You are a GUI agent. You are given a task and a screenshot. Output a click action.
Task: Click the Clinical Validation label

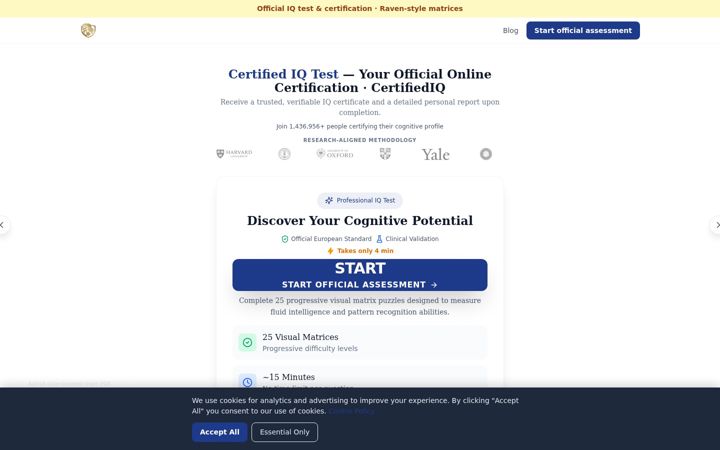tap(412, 239)
